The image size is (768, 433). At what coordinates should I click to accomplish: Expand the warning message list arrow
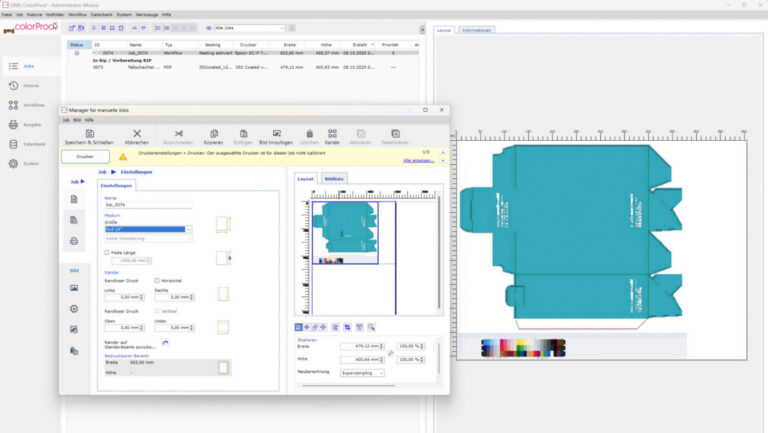(443, 161)
